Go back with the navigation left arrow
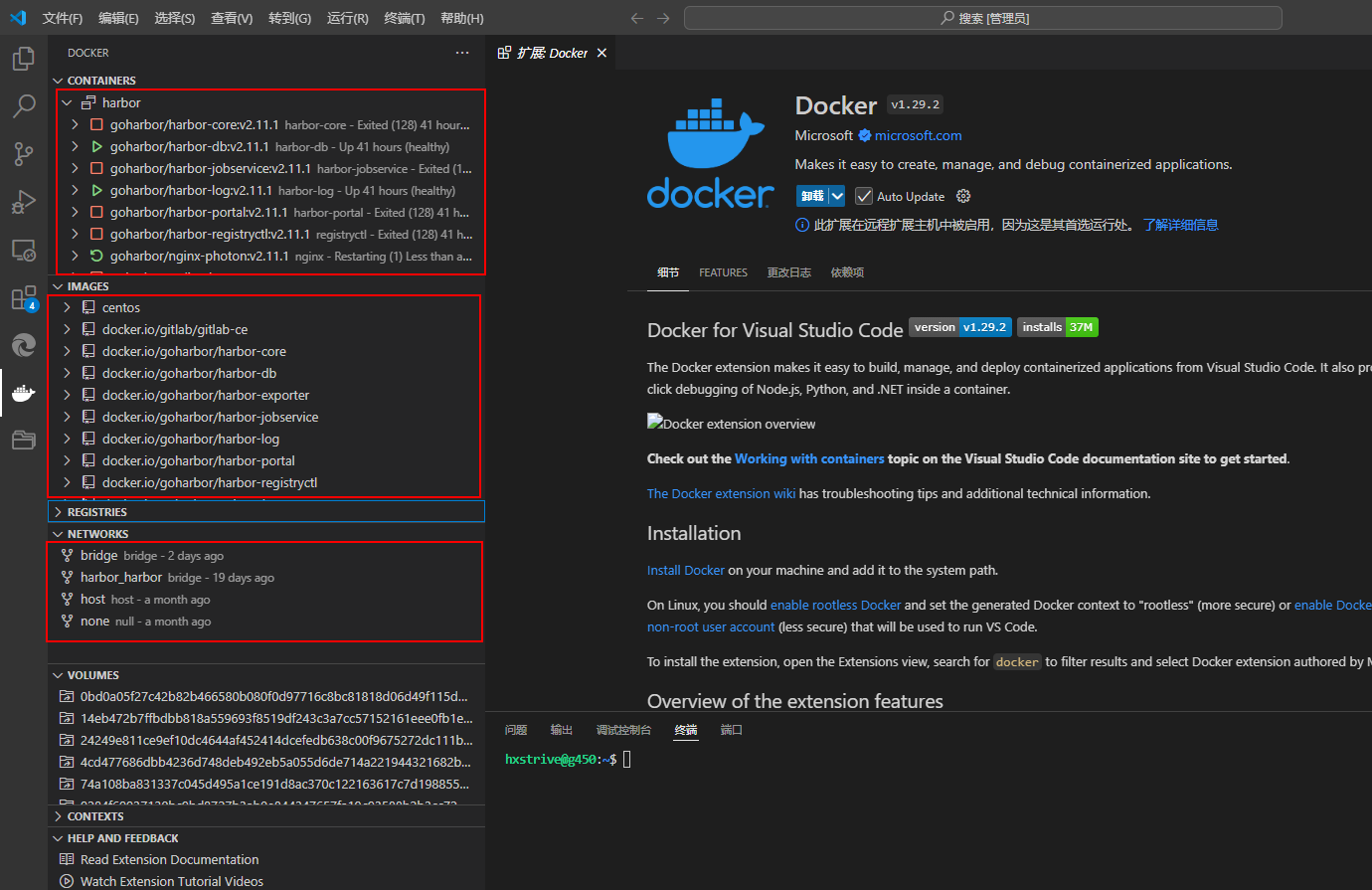The height and width of the screenshot is (890, 1372). pos(637,18)
